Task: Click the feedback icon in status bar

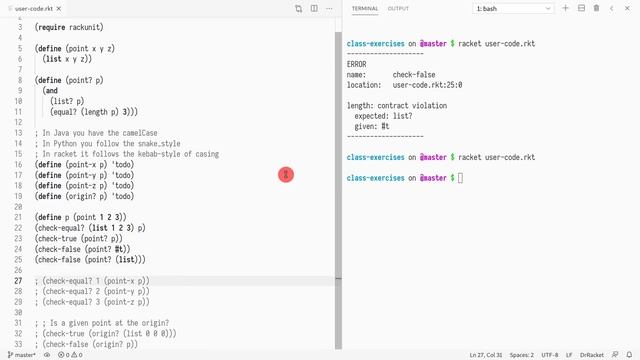Action: [615, 355]
